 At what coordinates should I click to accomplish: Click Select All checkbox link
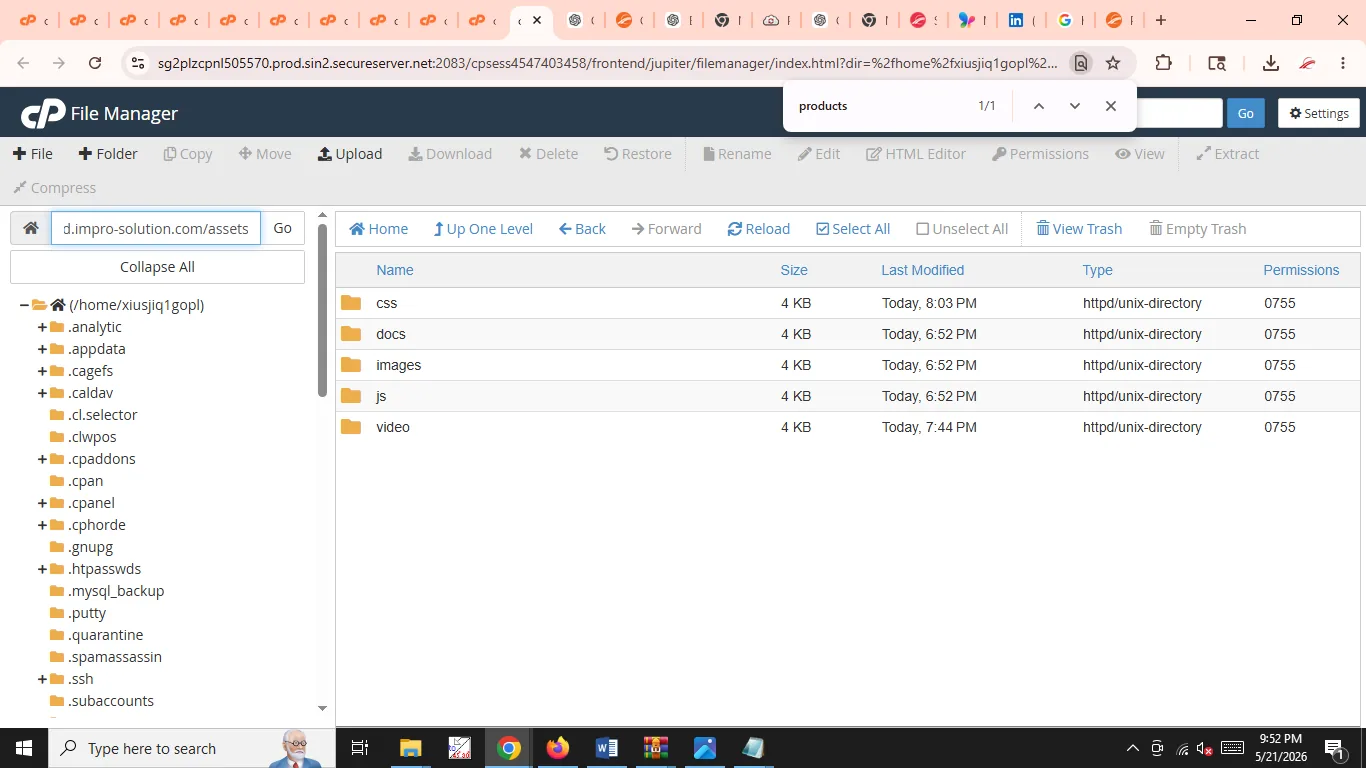click(853, 229)
